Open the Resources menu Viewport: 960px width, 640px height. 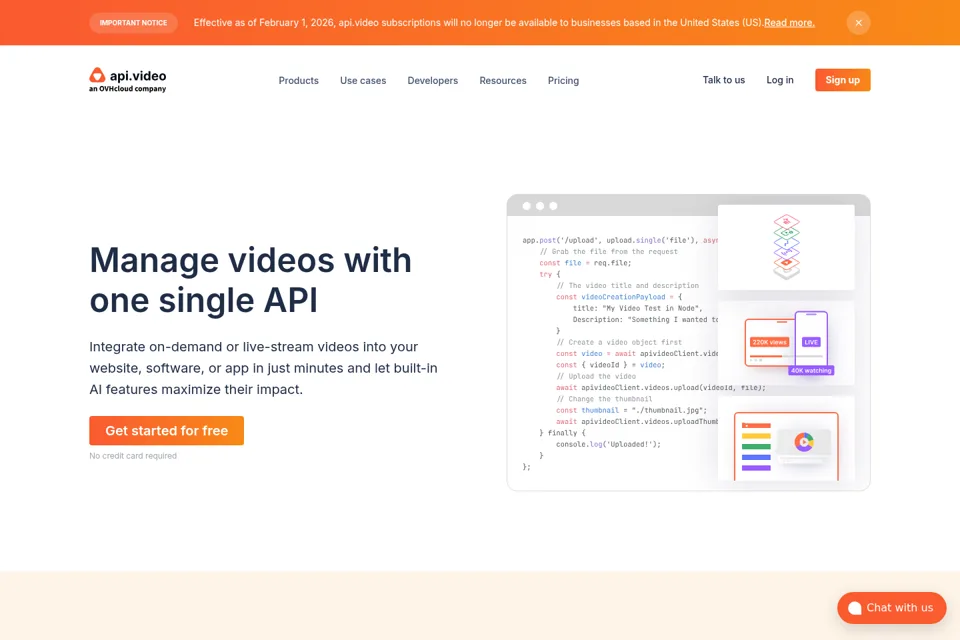pos(503,80)
